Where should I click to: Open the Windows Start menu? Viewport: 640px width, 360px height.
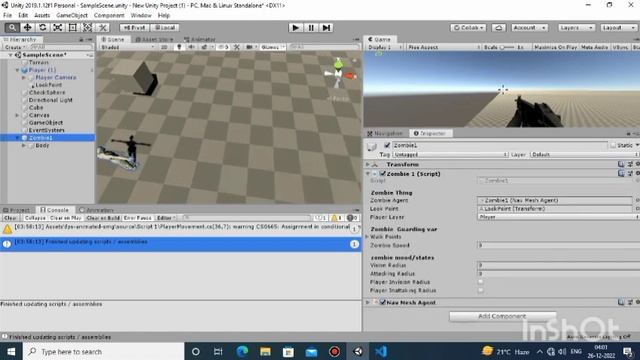click(x=11, y=351)
